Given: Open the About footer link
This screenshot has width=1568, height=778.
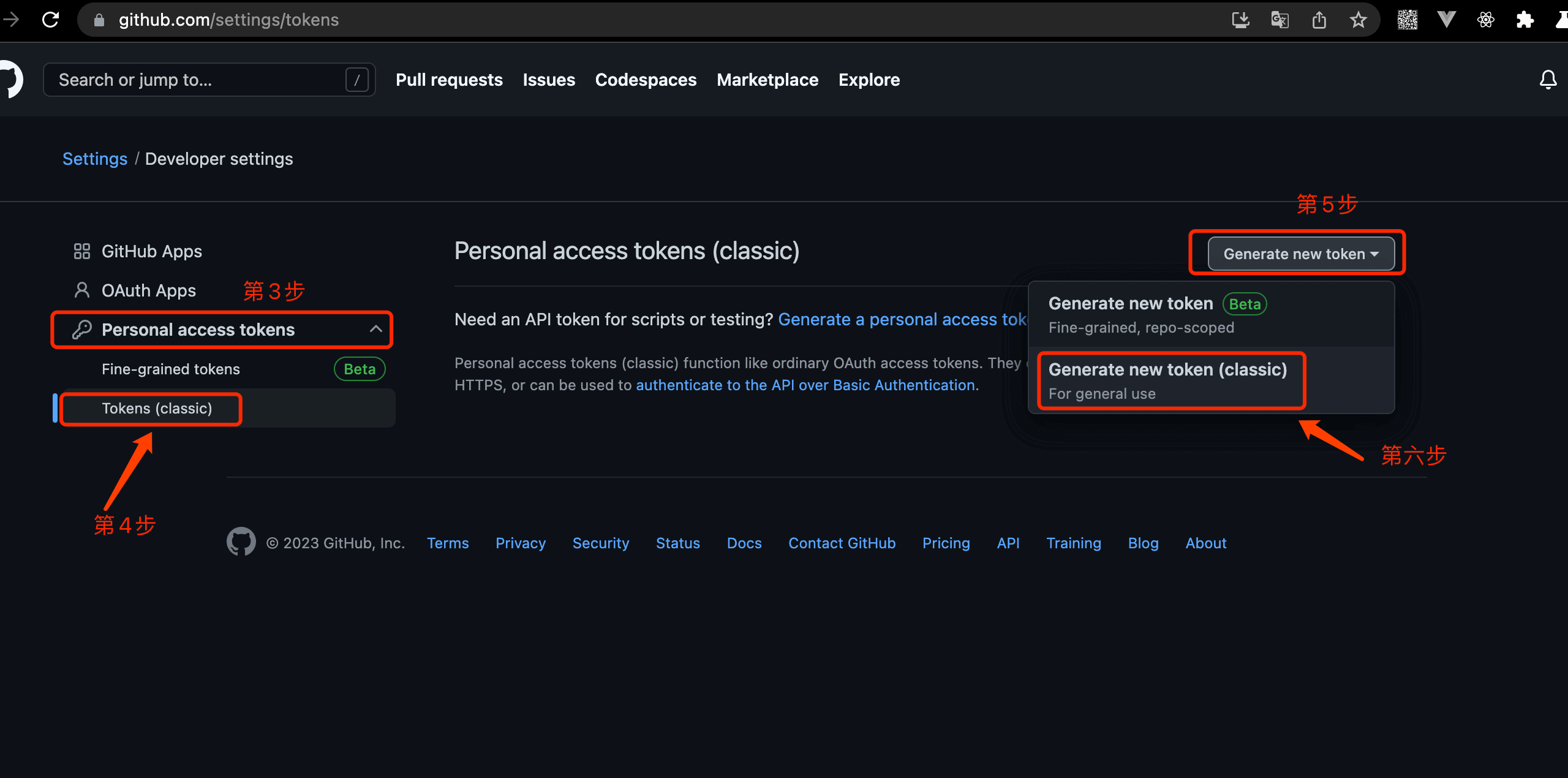Looking at the screenshot, I should click(x=1206, y=543).
